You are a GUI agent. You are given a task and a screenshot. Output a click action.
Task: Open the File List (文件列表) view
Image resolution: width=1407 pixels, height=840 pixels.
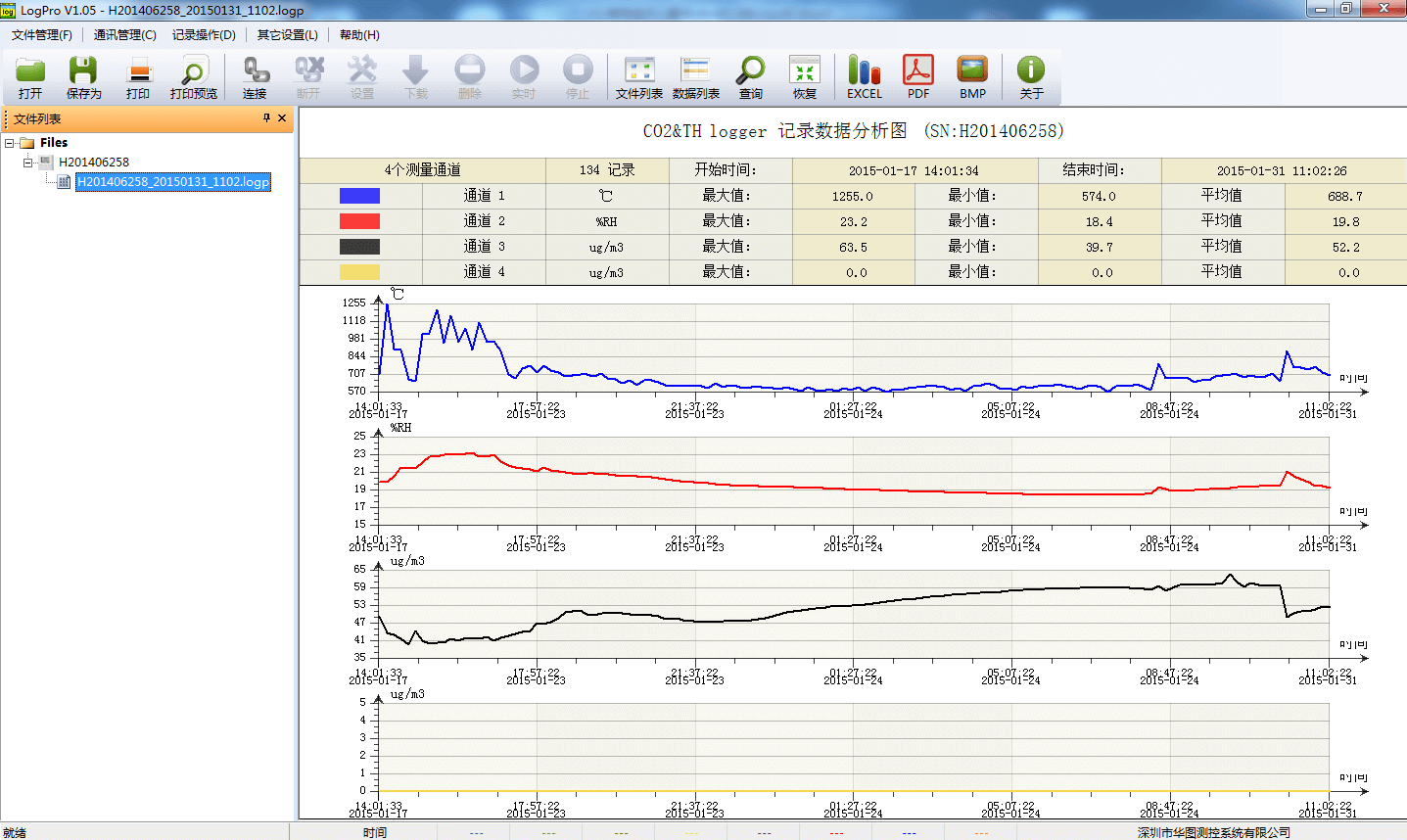coord(638,76)
